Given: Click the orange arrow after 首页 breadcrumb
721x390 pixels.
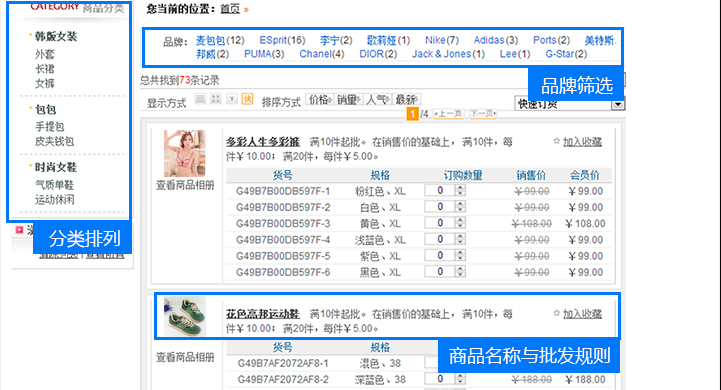Looking at the screenshot, I should point(246,9).
